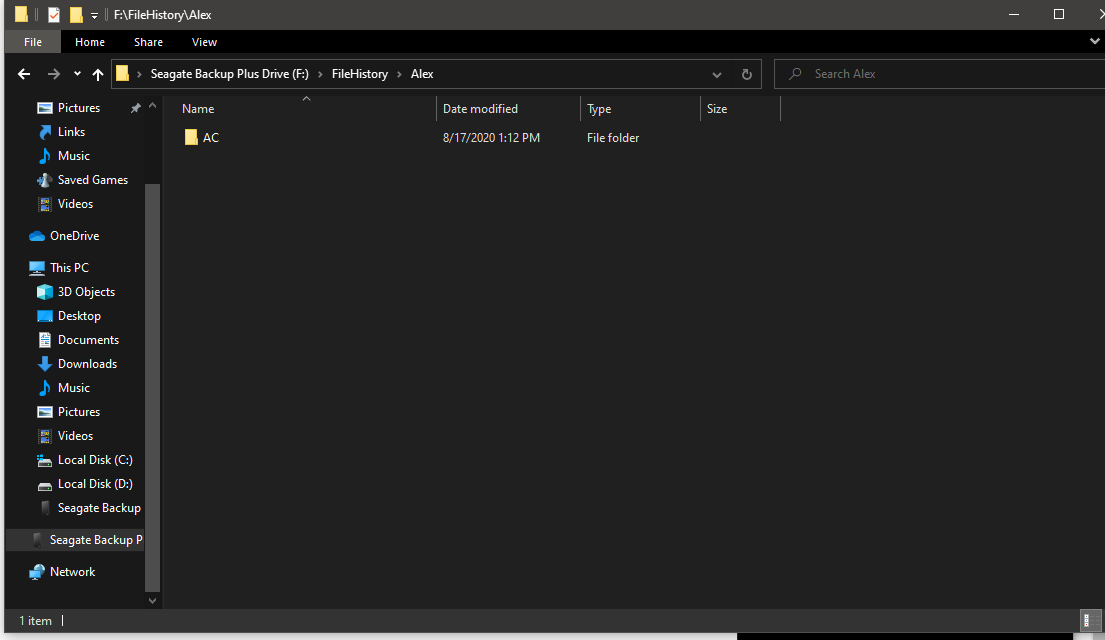The height and width of the screenshot is (640, 1105).
Task: Maximize the File Explorer window
Action: 1058,14
